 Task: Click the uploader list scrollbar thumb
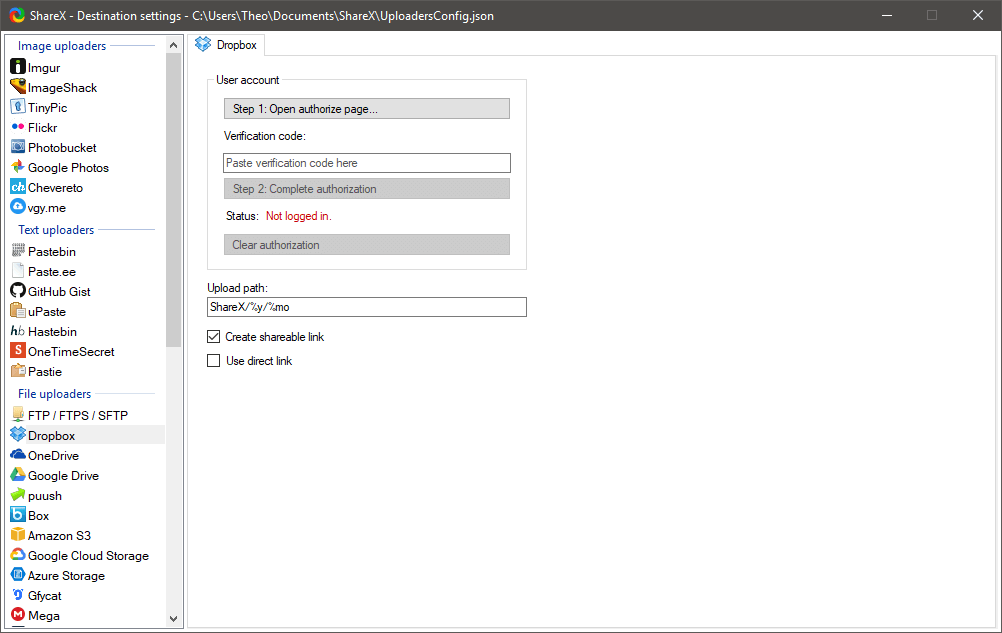[x=173, y=200]
